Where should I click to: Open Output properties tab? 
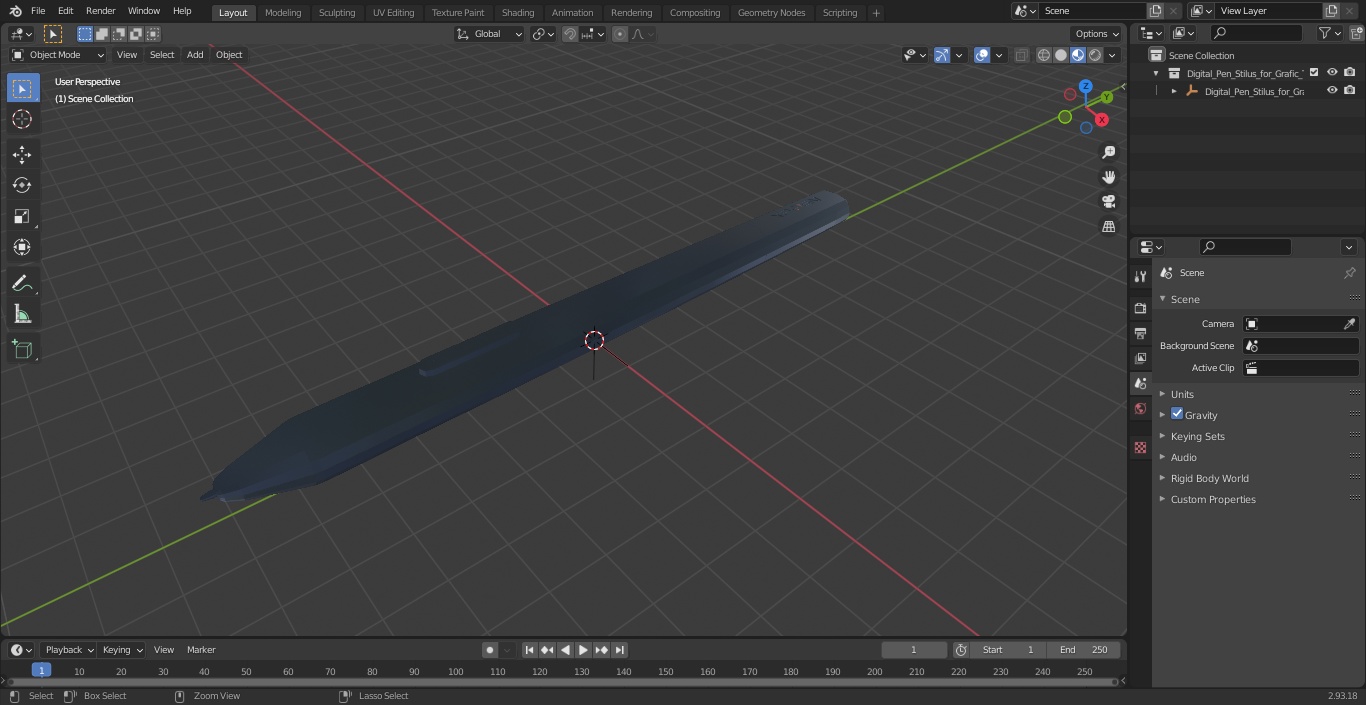[1140, 333]
